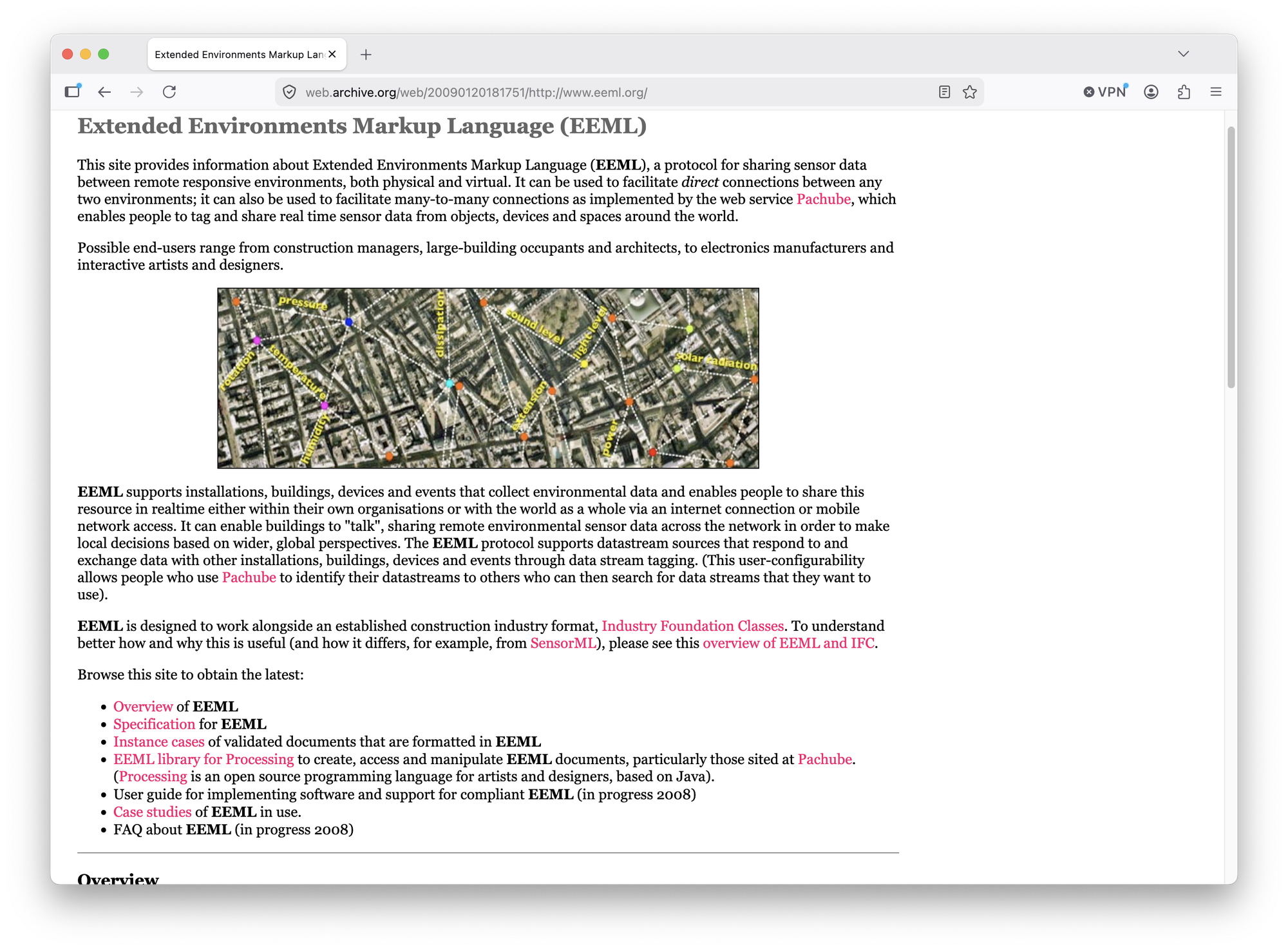This screenshot has height=951, width=1288.
Task: Open overview of EEML and IFC link
Action: 788,643
